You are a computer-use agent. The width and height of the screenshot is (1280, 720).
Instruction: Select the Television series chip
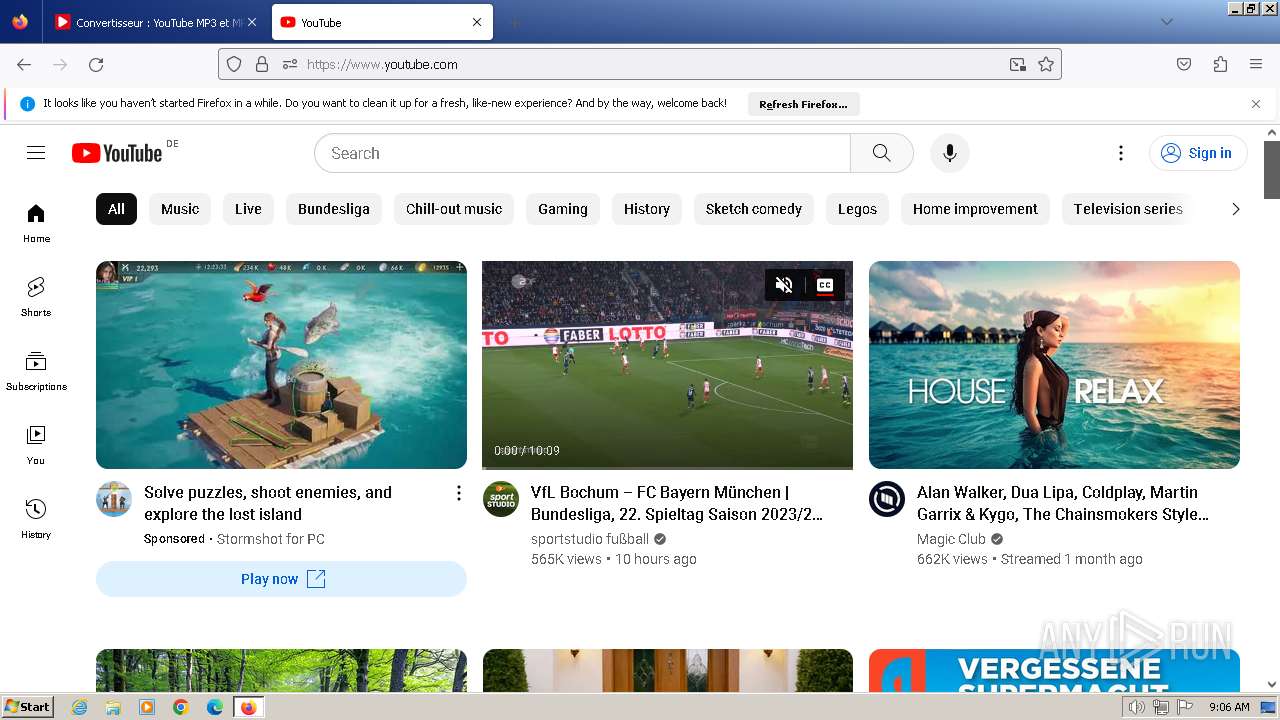click(1128, 209)
